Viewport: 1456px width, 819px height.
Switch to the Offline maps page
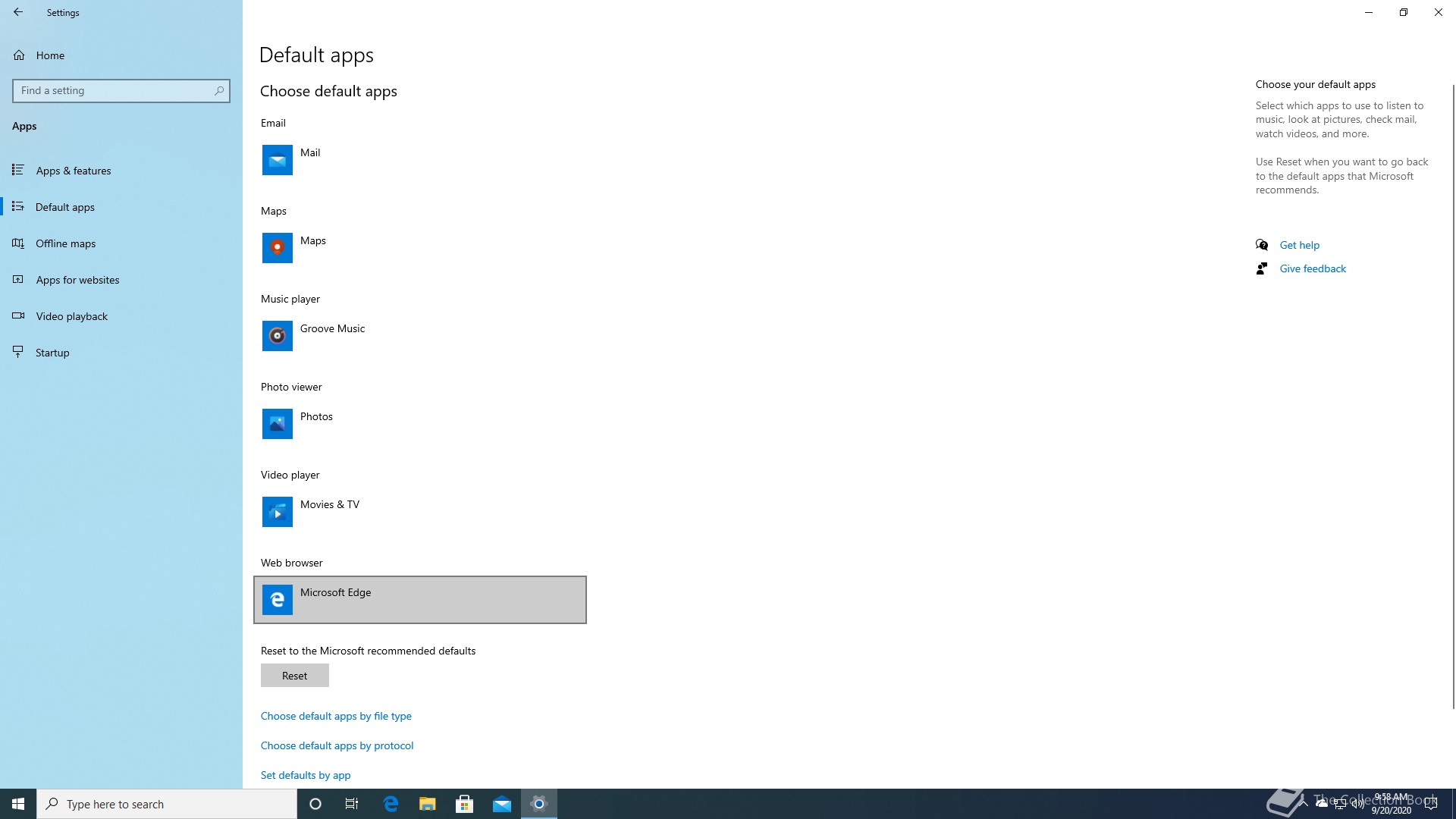point(66,243)
